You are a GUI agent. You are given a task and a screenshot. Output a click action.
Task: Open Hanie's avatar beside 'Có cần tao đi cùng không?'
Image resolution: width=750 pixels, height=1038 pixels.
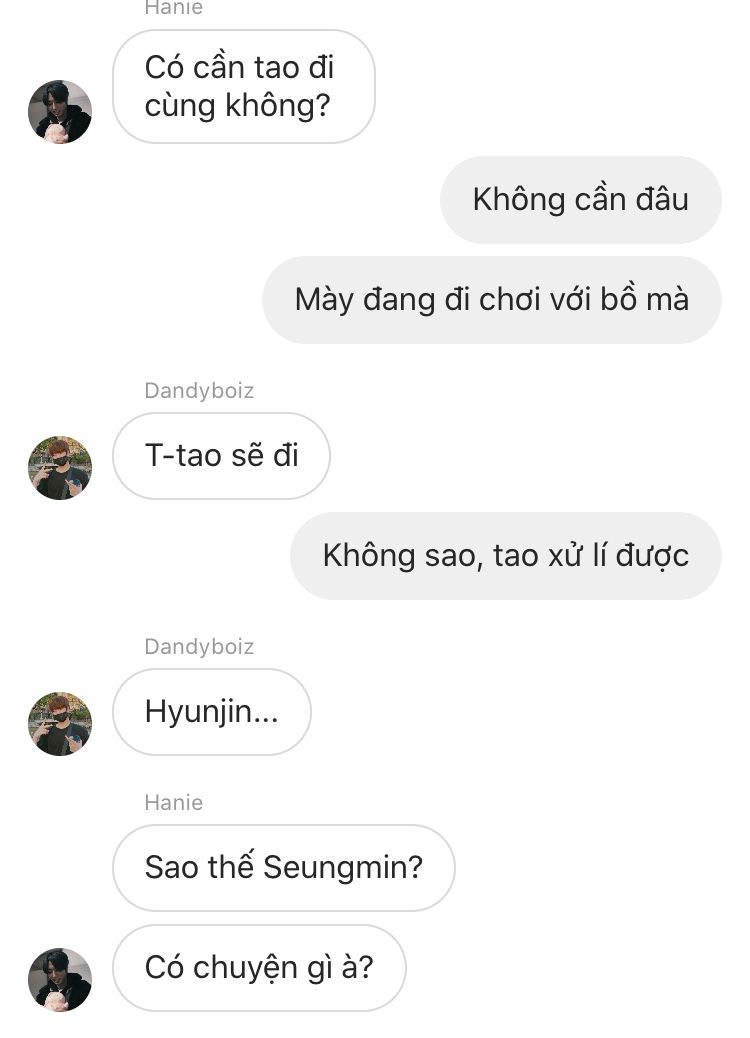[60, 111]
